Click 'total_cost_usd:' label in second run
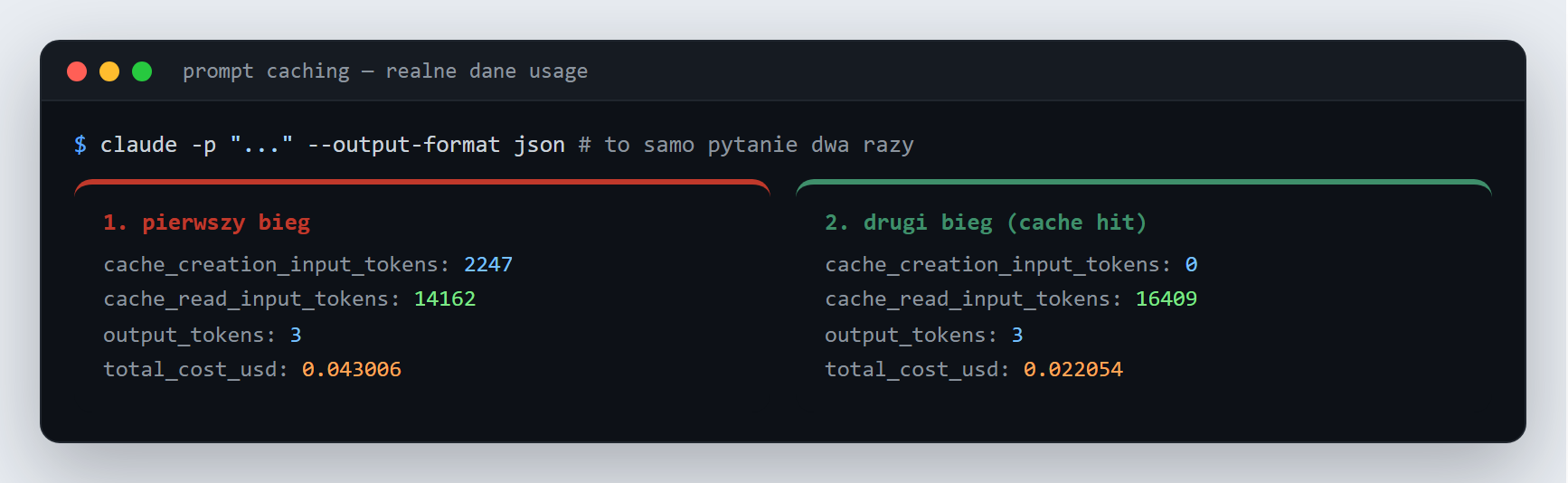 click(x=918, y=369)
